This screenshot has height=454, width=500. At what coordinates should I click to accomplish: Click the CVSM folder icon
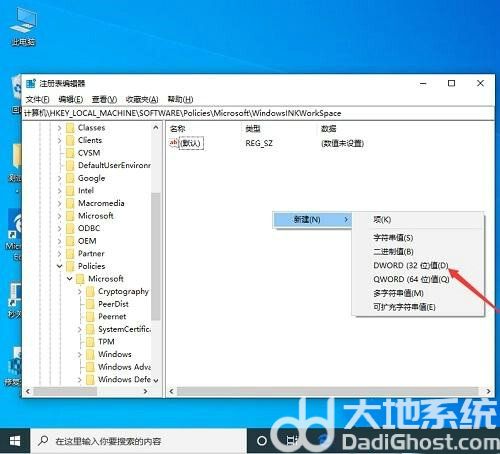point(70,153)
